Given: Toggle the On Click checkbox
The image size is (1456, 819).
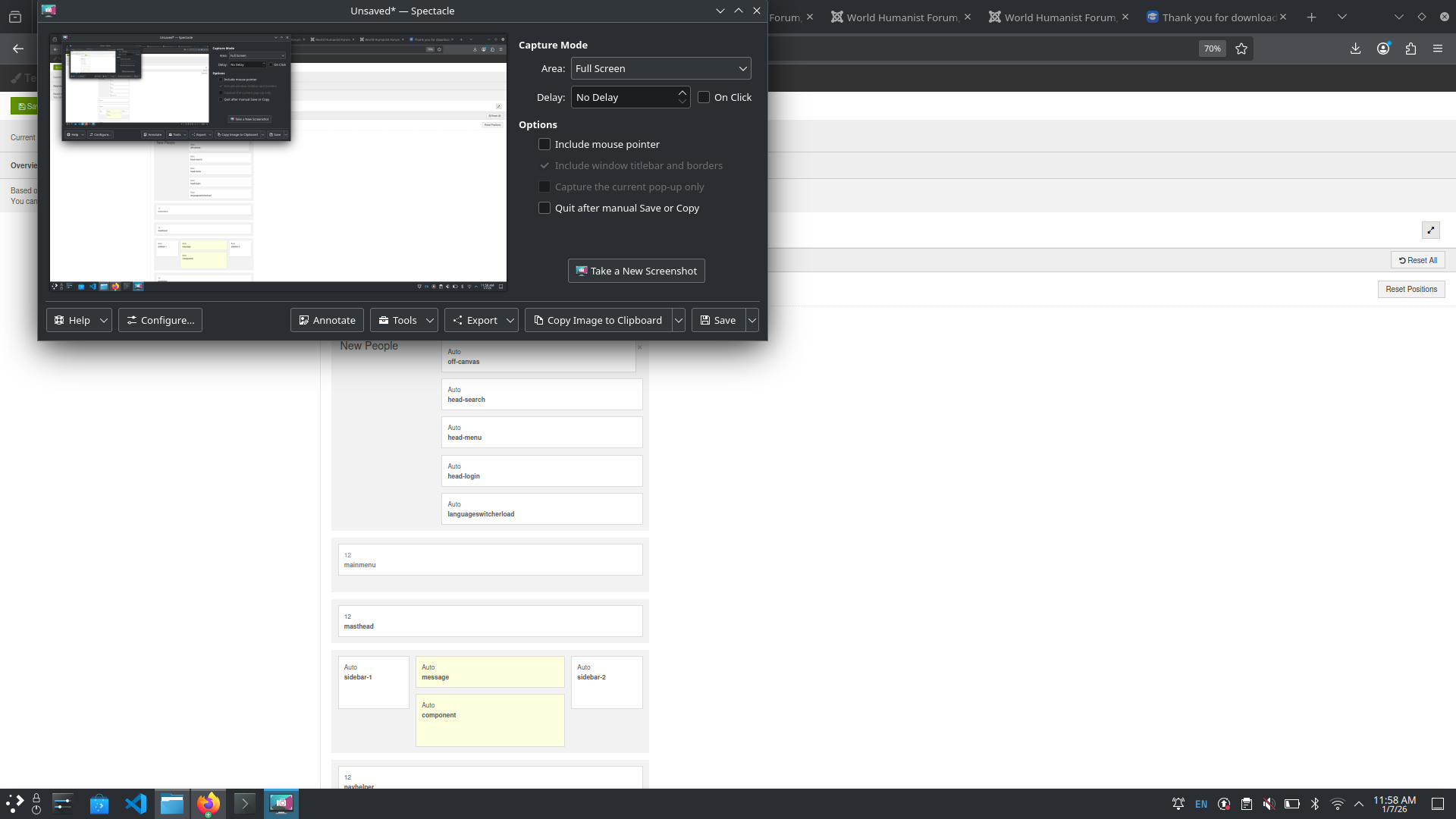Looking at the screenshot, I should 704,97.
